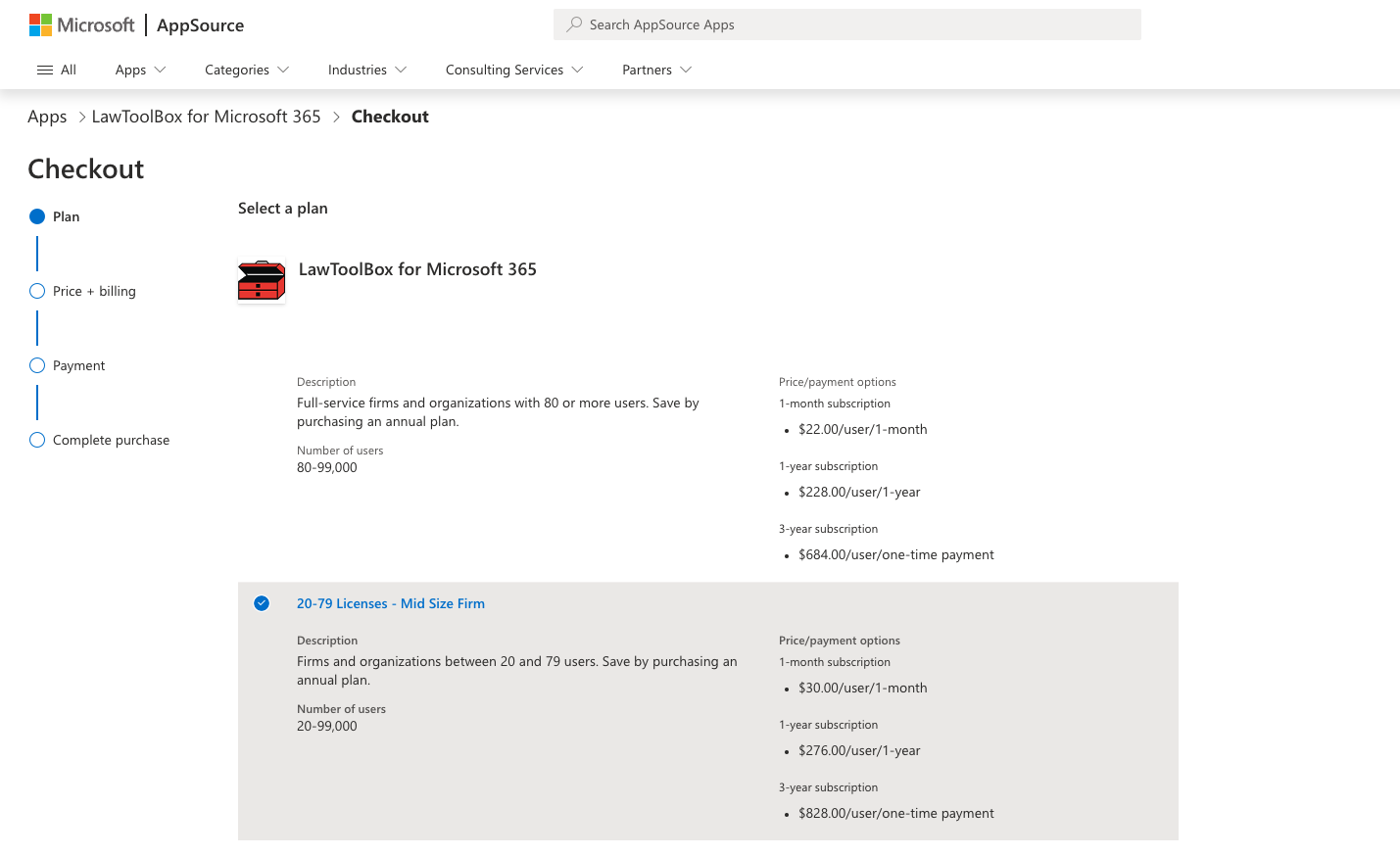Image resolution: width=1400 pixels, height=856 pixels.
Task: Click the LawToolBox for Microsoft 365 heading
Action: (x=417, y=269)
